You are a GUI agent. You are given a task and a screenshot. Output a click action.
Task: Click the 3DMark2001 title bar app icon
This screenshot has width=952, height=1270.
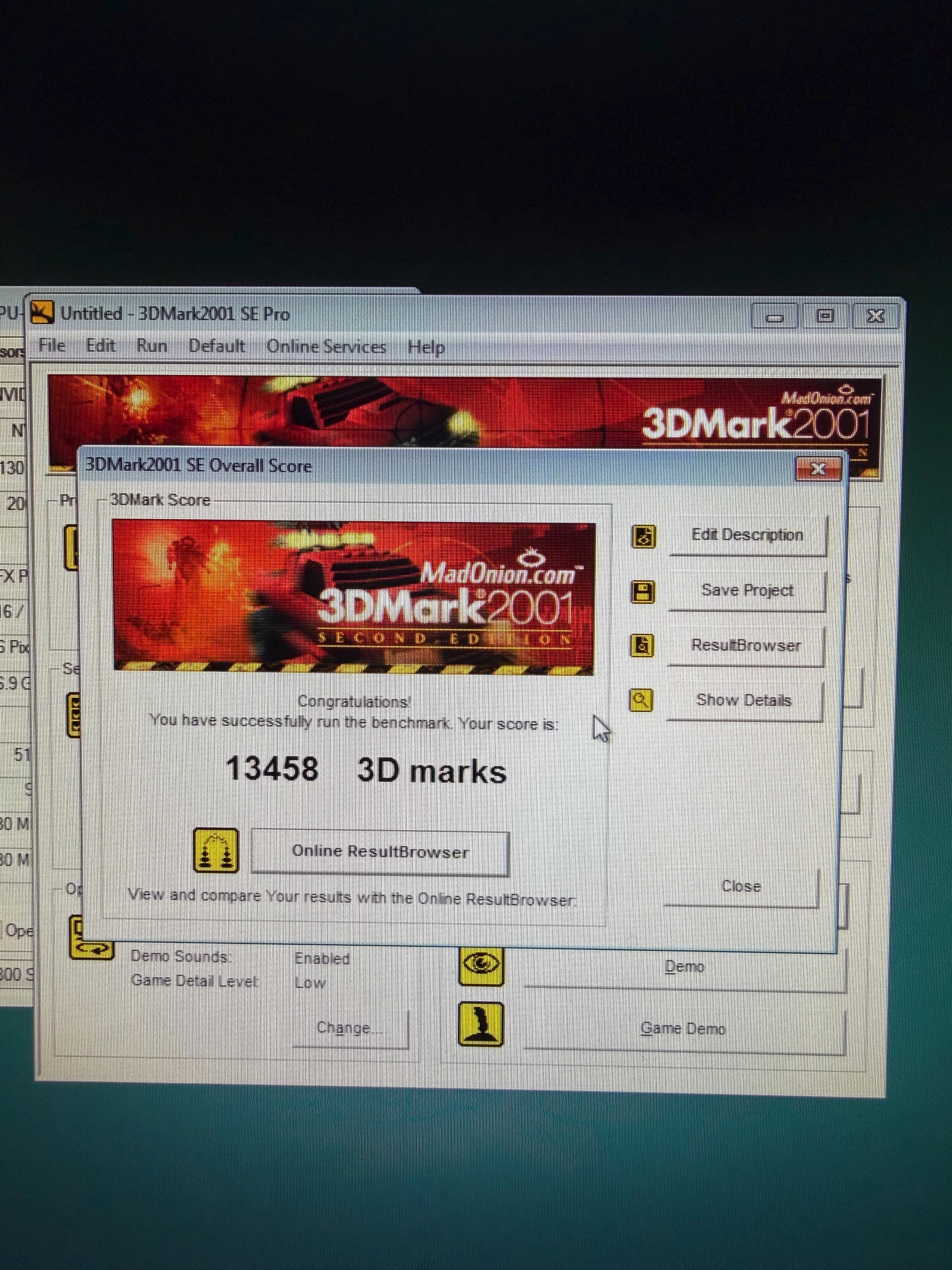click(x=42, y=312)
